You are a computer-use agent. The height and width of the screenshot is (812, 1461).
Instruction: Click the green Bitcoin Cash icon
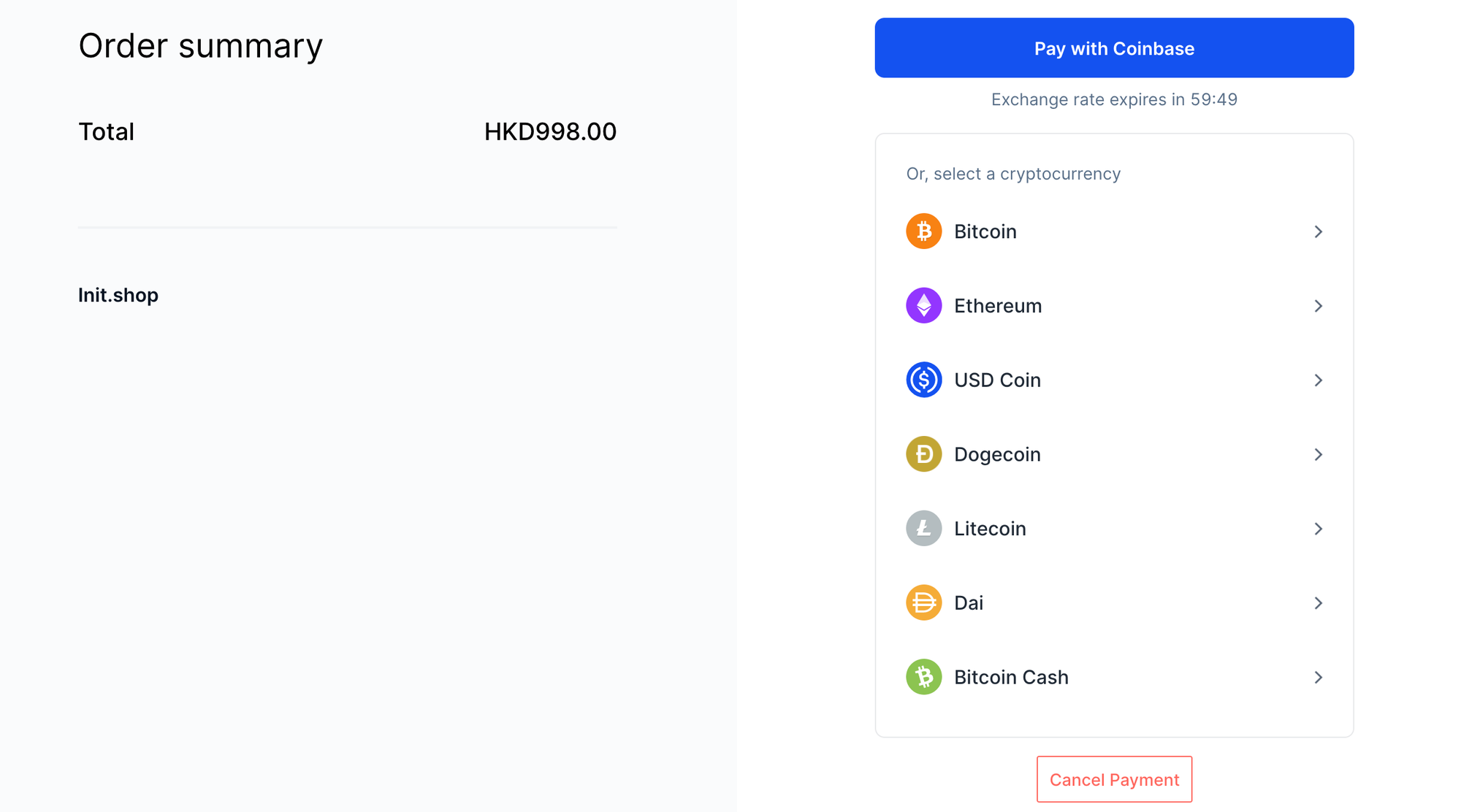click(923, 677)
